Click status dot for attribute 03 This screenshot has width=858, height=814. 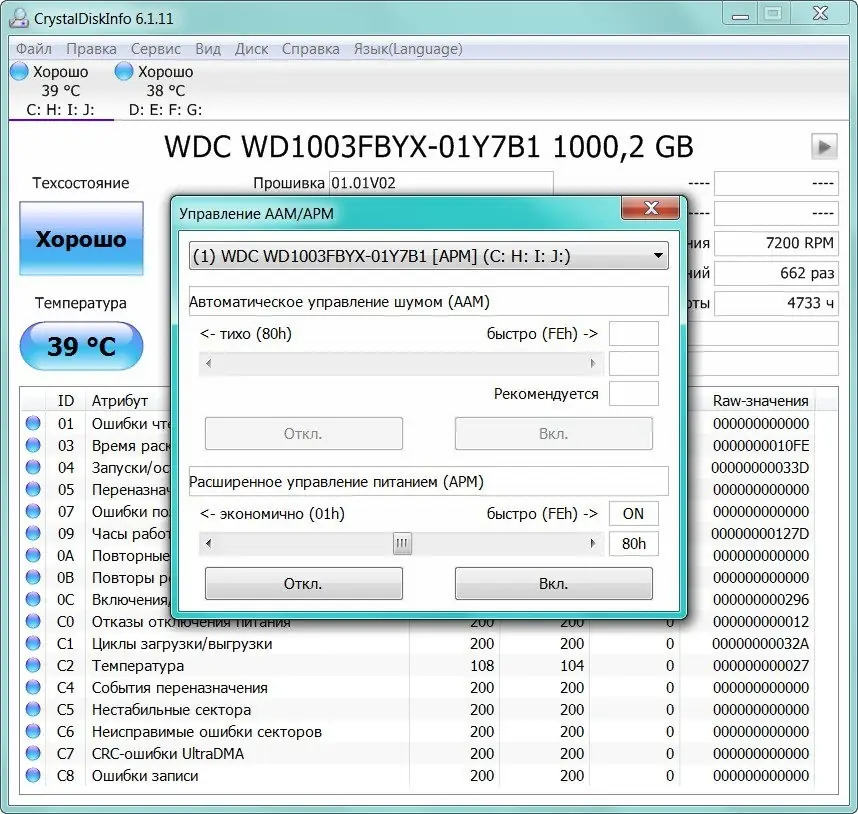tap(33, 445)
